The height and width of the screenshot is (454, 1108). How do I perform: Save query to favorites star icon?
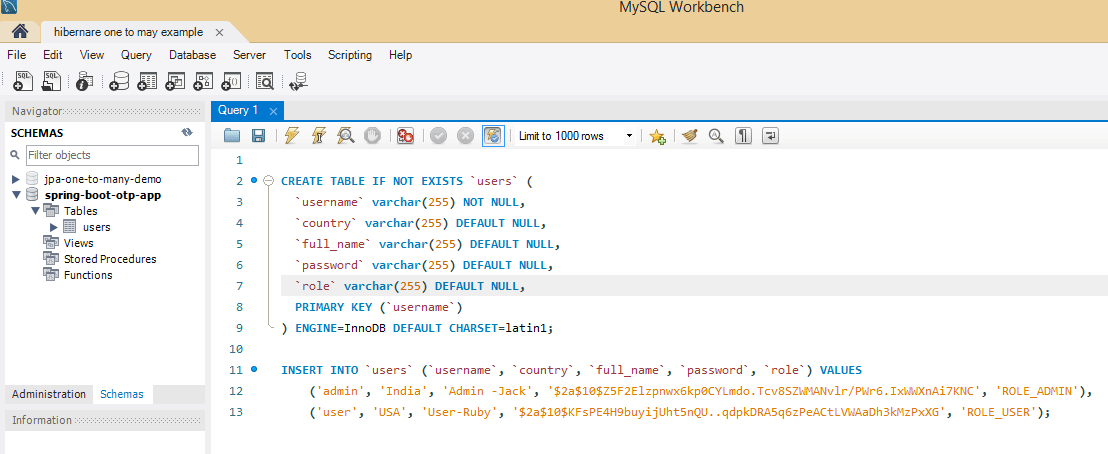tap(657, 136)
